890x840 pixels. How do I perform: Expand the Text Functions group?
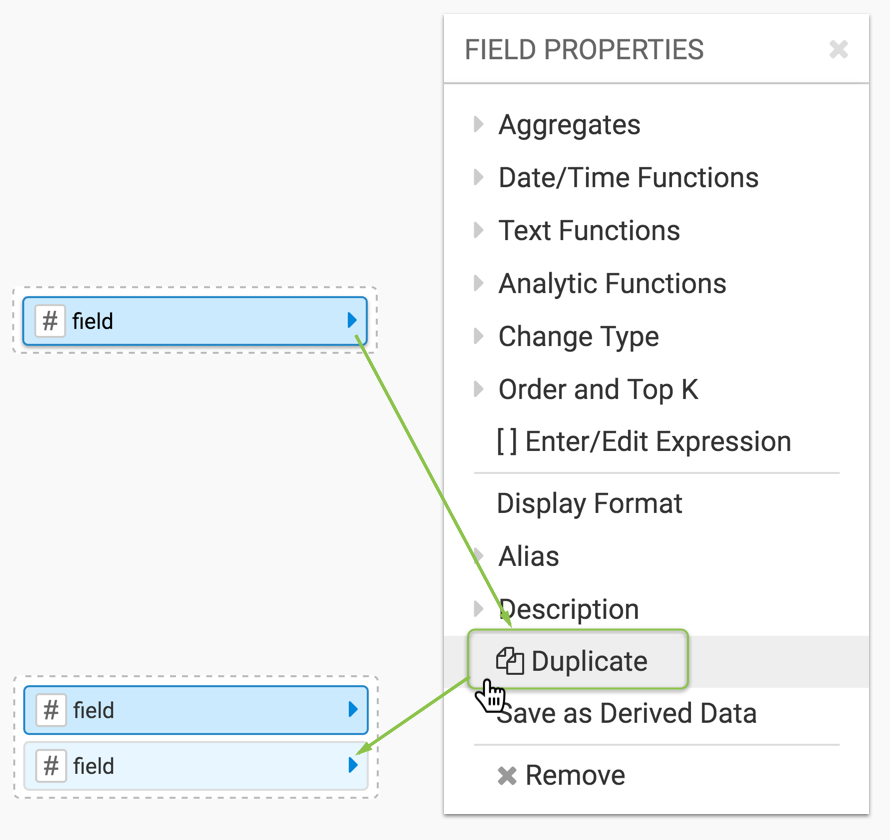(589, 231)
